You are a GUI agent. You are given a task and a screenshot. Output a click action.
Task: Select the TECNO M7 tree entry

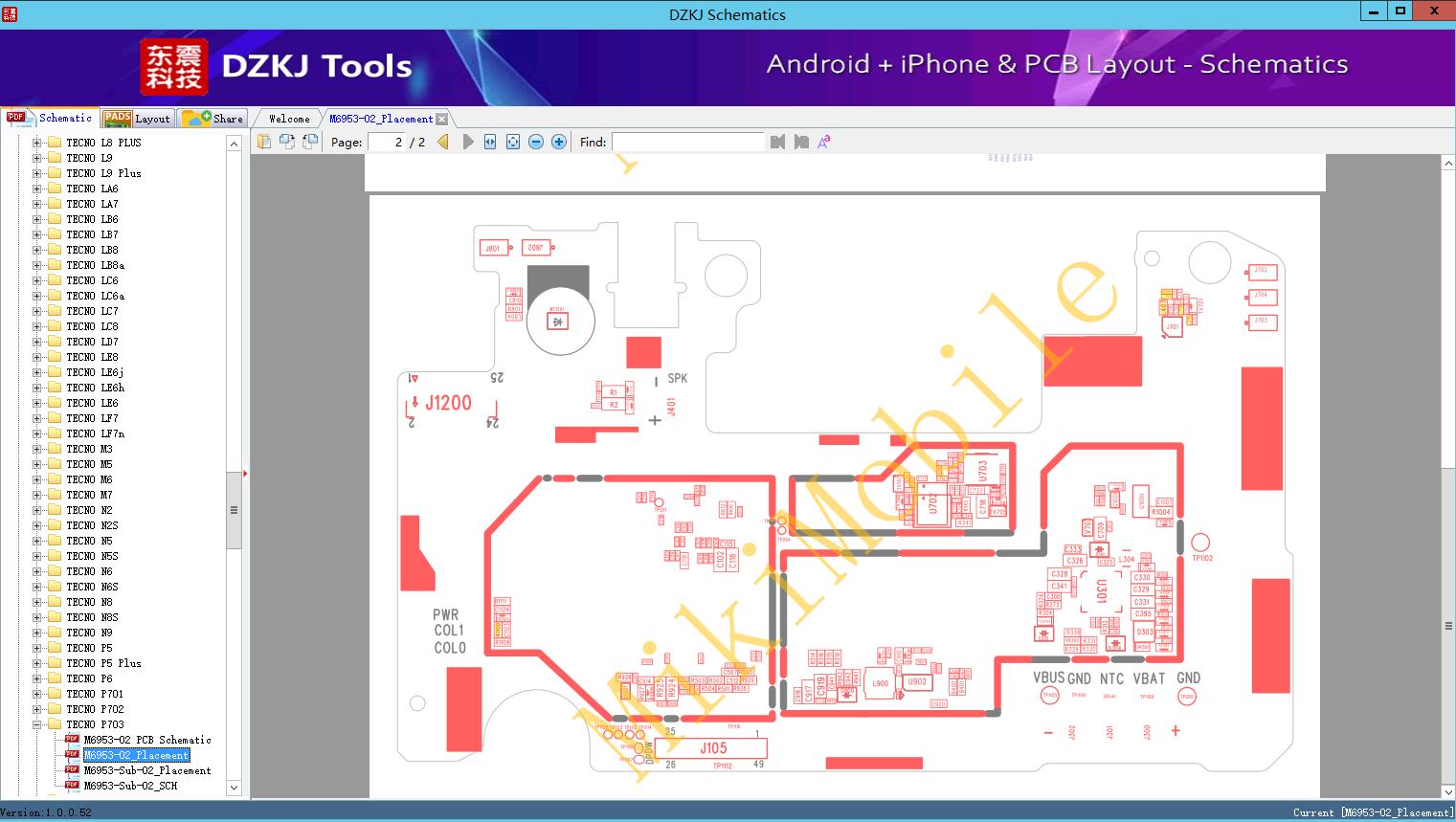(89, 495)
